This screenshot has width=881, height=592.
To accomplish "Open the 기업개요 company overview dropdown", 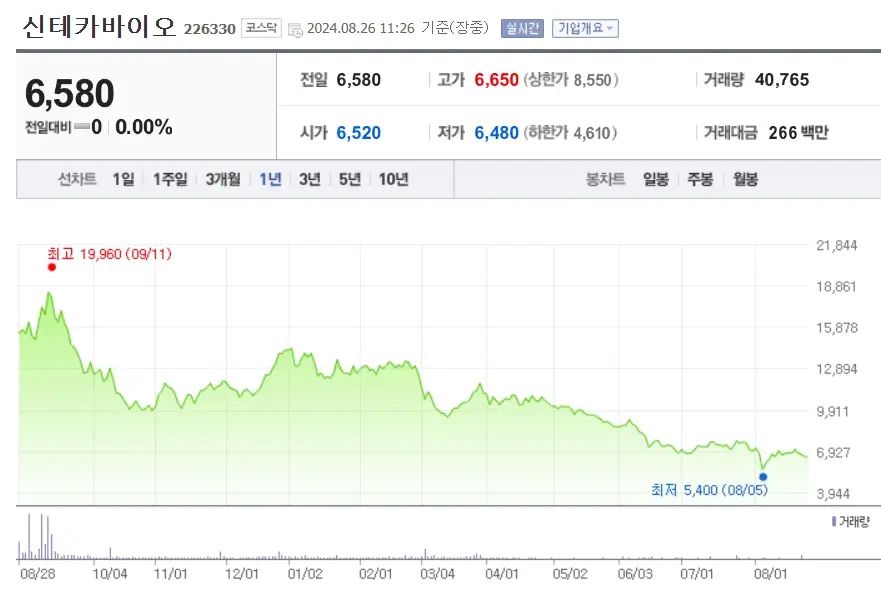I will 586,29.
